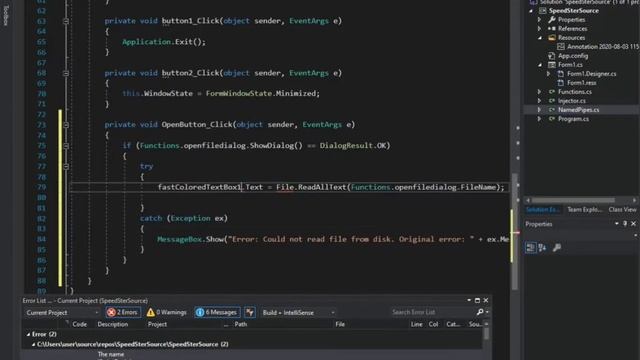Expand the Properties node in Solution Explorer
The width and height of the screenshot is (640, 360).
540,20
